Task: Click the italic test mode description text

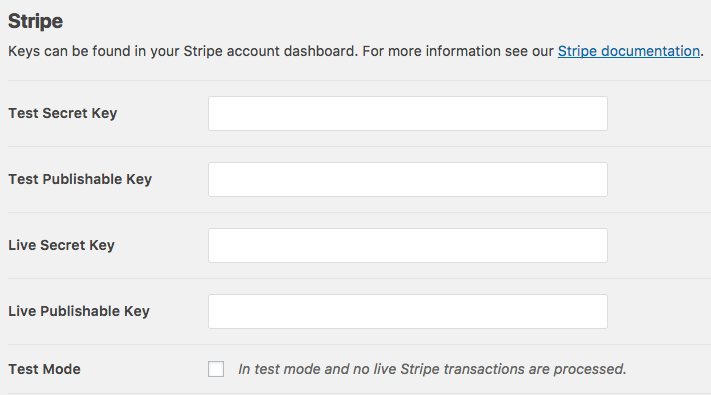Action: (x=432, y=369)
